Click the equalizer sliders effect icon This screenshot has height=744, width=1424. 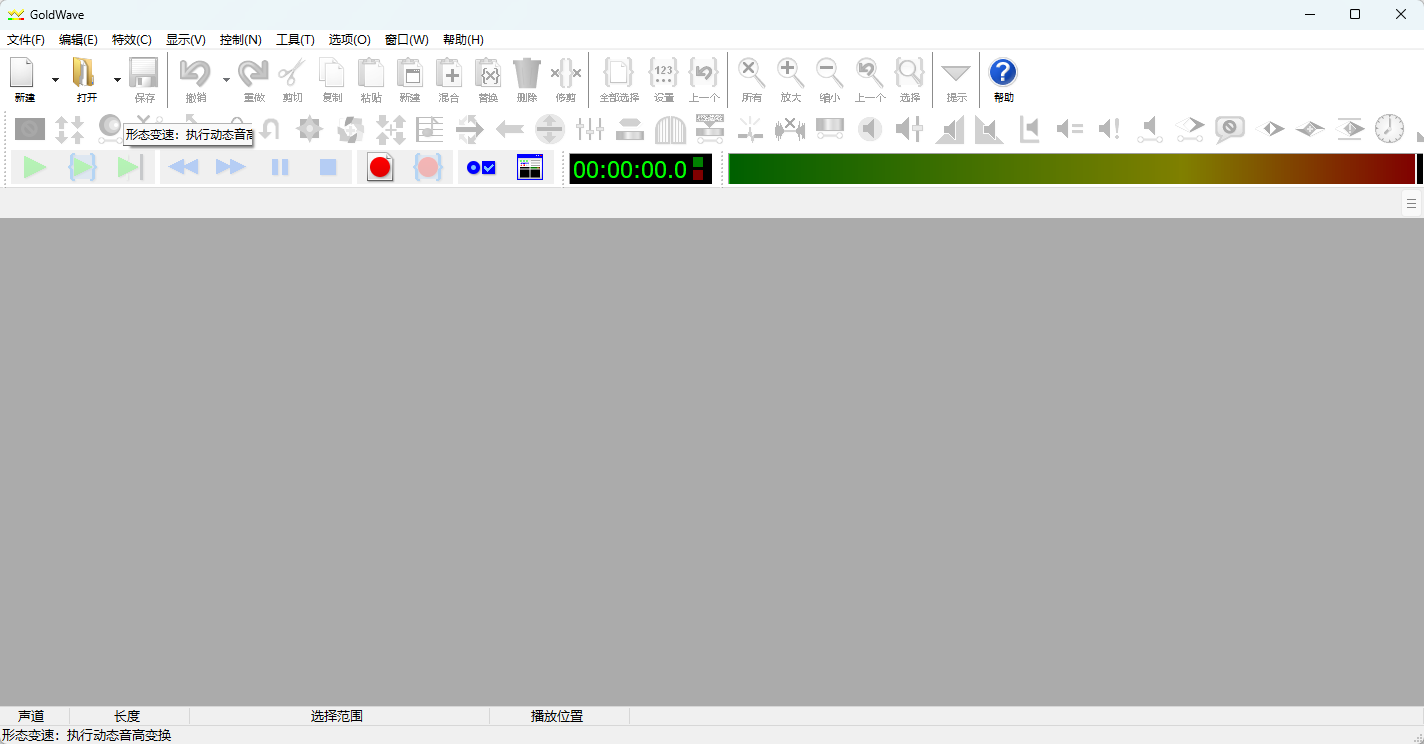[590, 128]
